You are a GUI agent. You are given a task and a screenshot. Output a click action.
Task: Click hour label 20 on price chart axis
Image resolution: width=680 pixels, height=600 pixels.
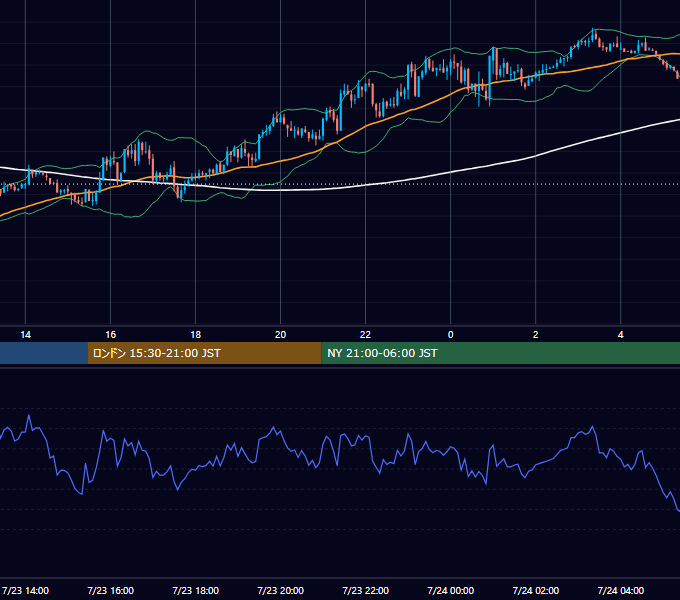tap(281, 335)
